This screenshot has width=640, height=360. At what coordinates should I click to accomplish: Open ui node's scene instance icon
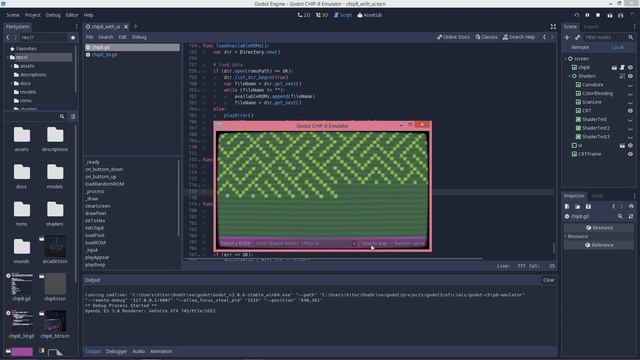(x=622, y=145)
